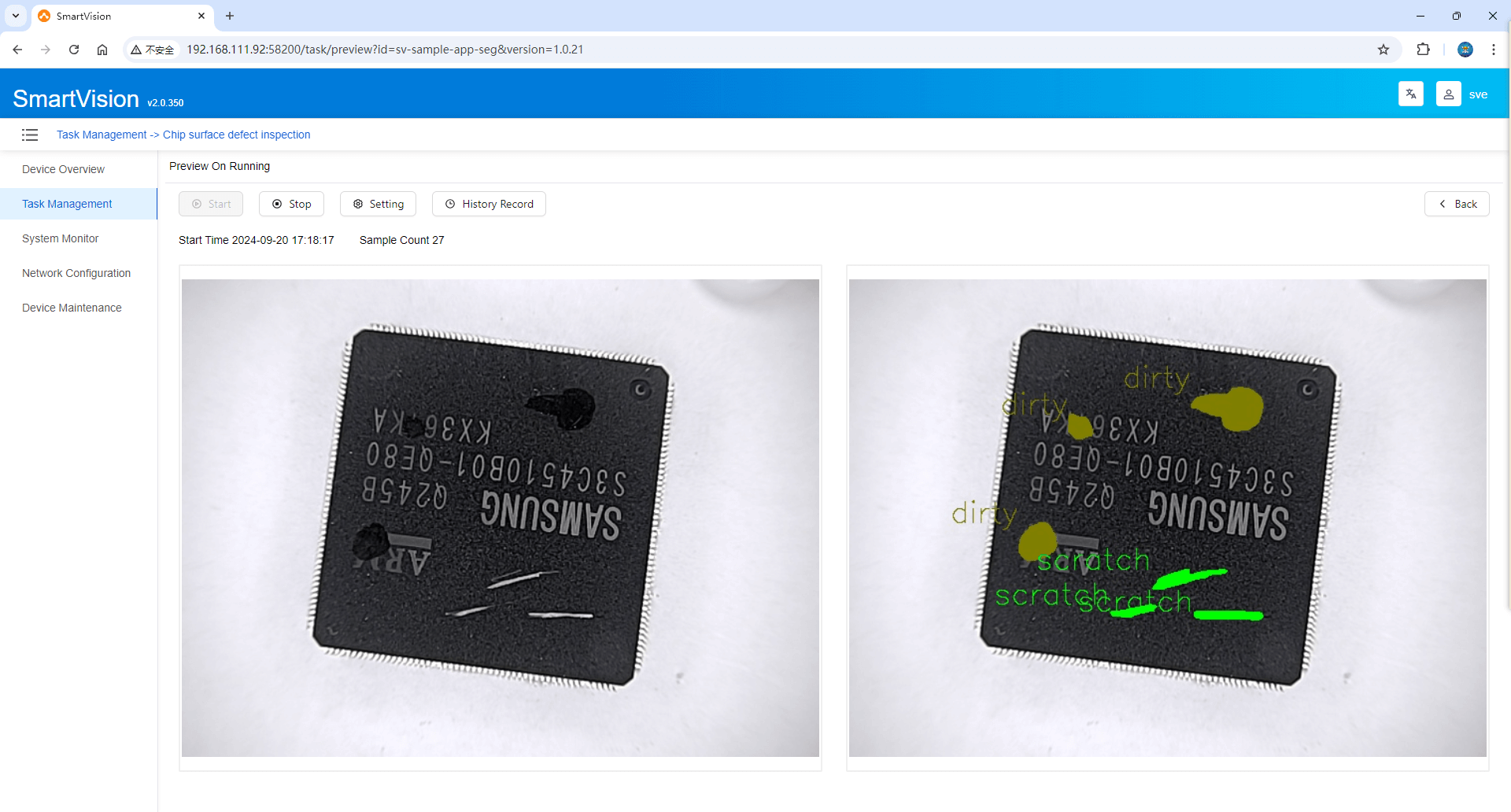Click the disabled Start button
Image resolution: width=1511 pixels, height=812 pixels.
point(211,204)
